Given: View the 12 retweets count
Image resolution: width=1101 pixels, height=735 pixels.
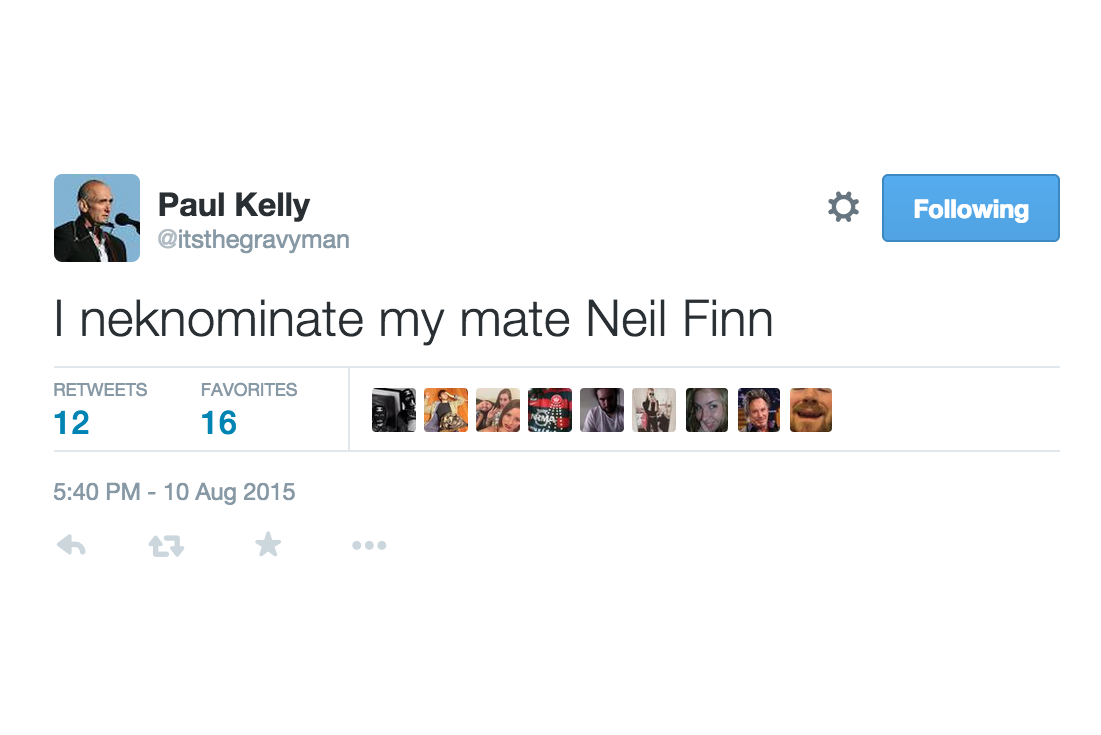Looking at the screenshot, I should pos(72,423).
